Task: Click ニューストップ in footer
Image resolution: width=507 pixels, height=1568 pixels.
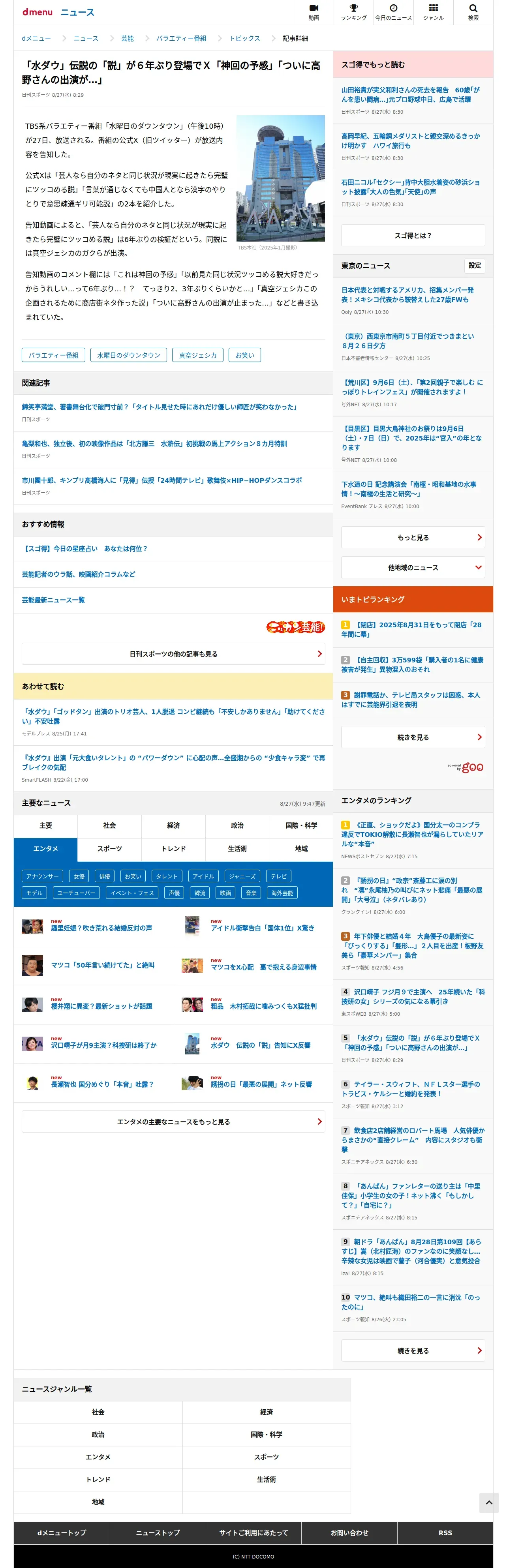Action: [x=158, y=1533]
